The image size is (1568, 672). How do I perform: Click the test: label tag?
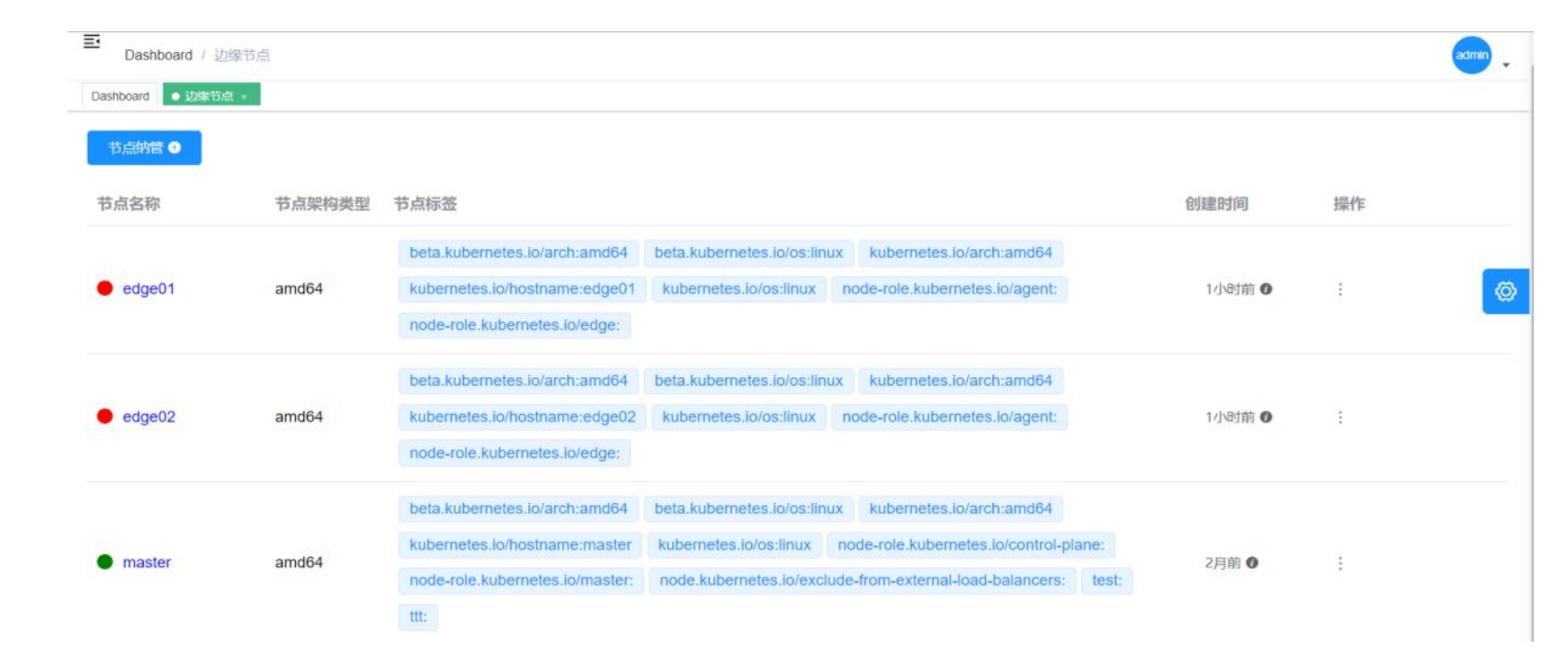pyautogui.click(x=1107, y=579)
